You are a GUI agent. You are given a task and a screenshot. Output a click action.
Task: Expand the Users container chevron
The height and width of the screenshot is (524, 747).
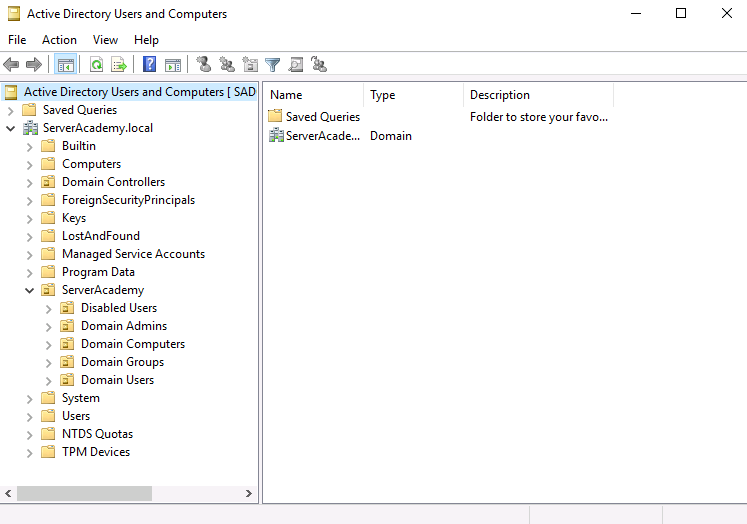pos(30,417)
